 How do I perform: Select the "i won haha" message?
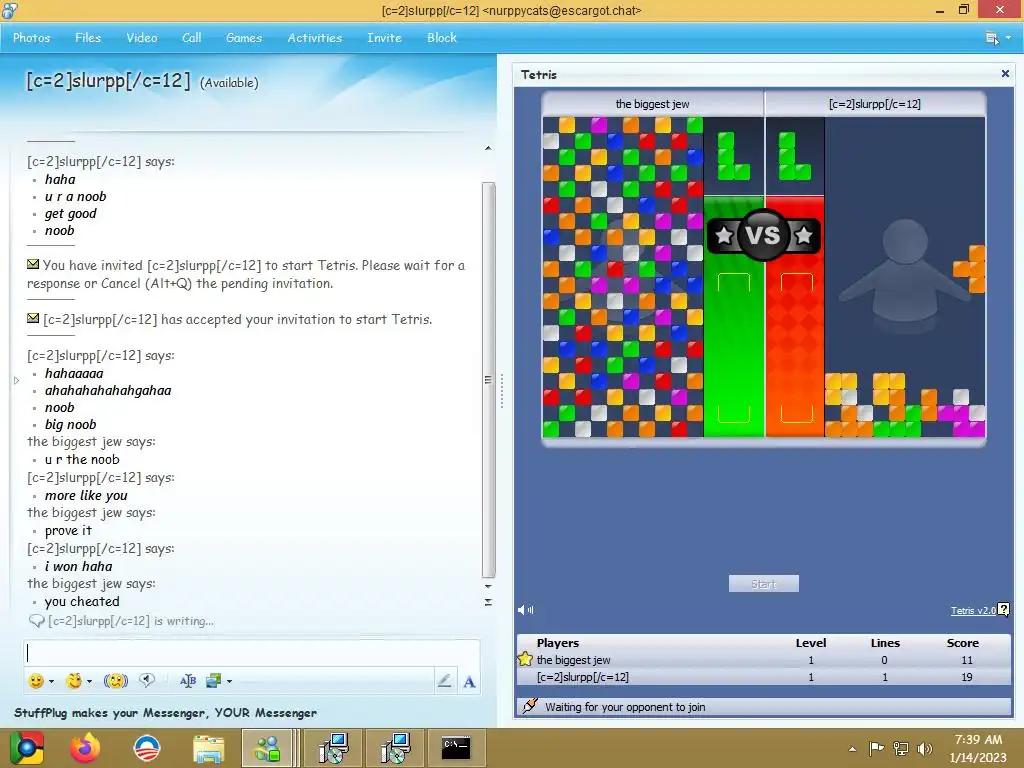(x=78, y=566)
